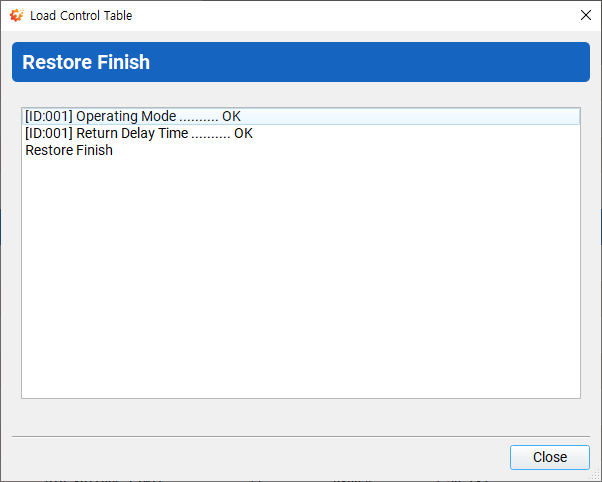
Task: Click the resize grip in the dialog corner
Action: pos(595,475)
